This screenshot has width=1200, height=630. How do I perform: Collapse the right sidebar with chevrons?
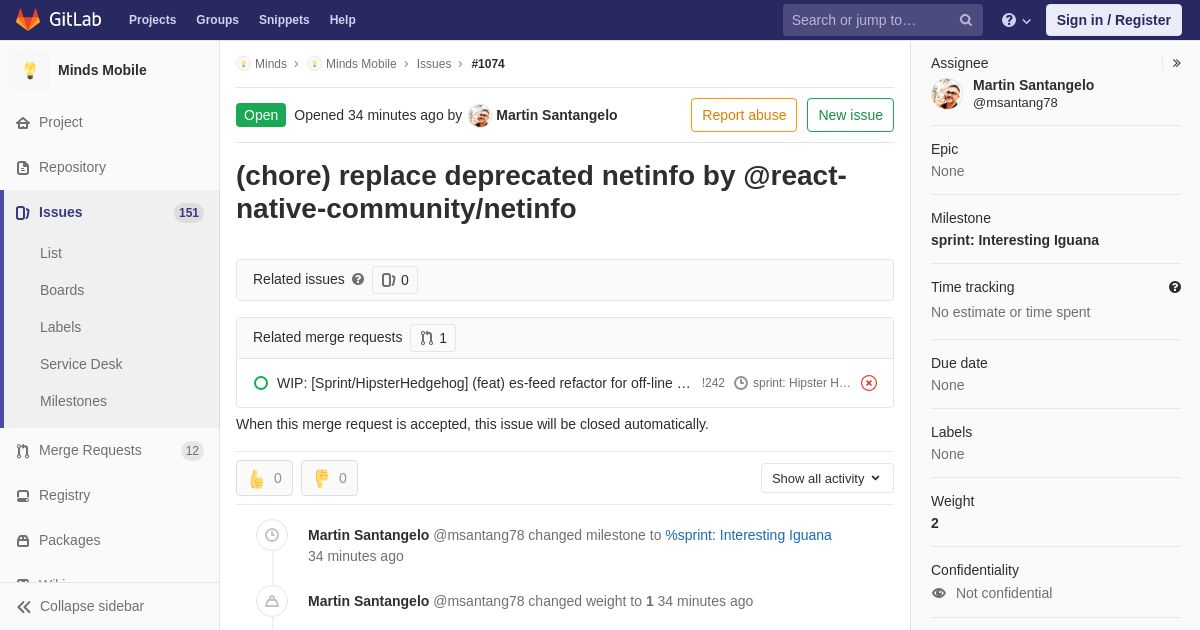(x=1176, y=63)
